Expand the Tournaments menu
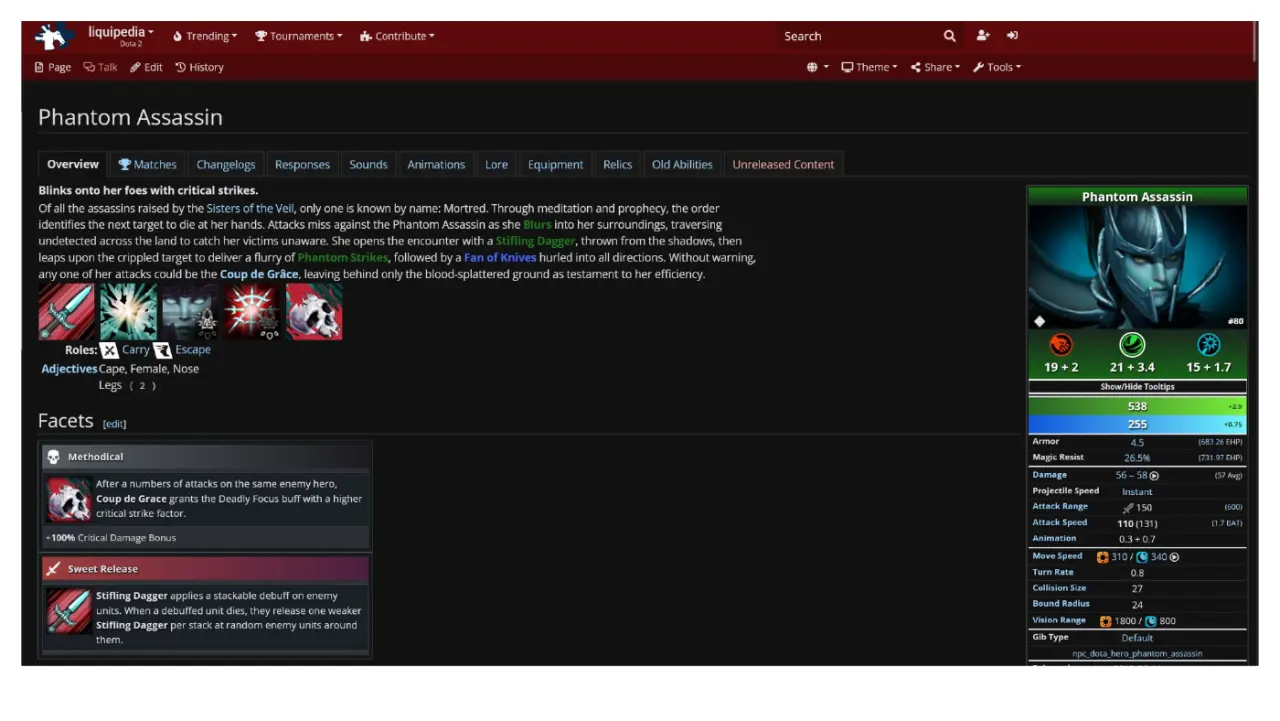 click(299, 36)
